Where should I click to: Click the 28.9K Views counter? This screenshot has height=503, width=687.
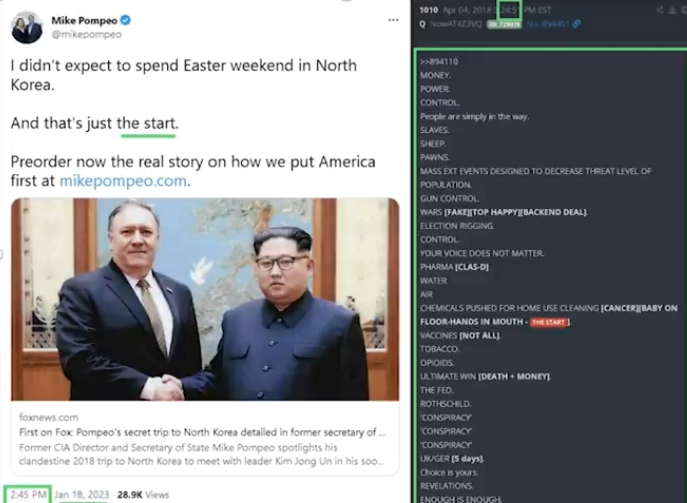(x=143, y=495)
